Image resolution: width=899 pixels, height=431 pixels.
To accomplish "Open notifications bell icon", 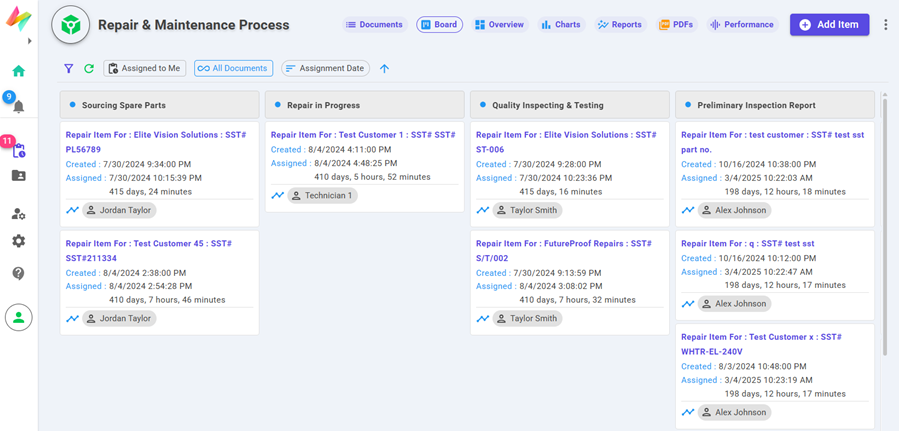I will tap(18, 106).
